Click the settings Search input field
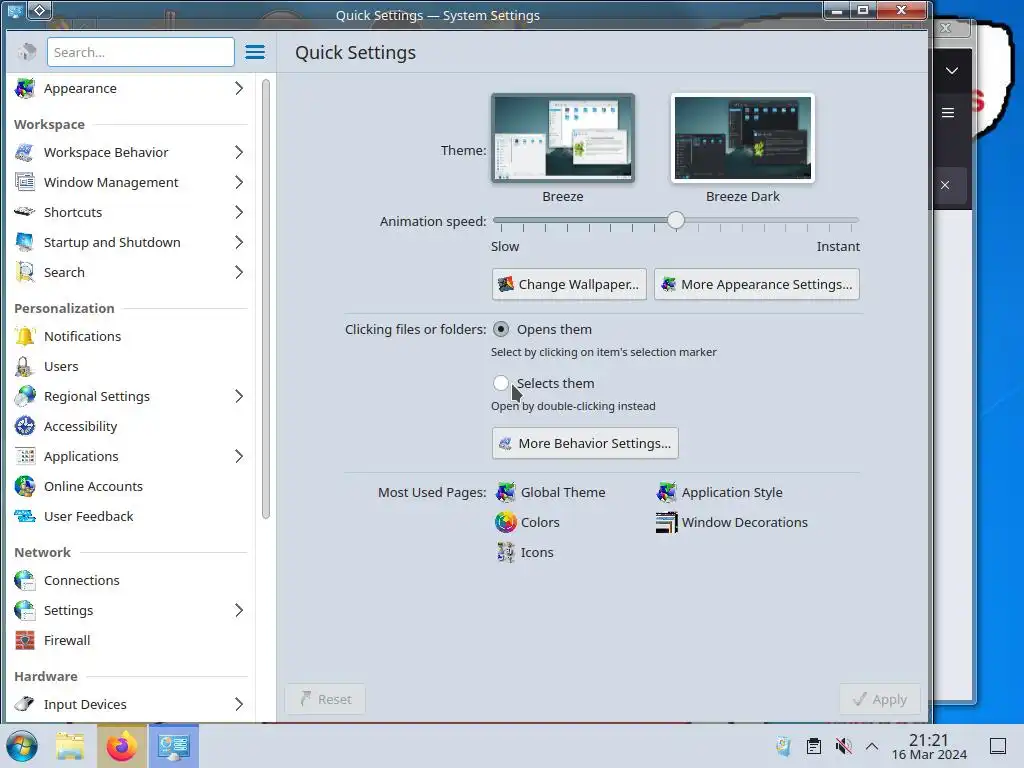 click(140, 52)
